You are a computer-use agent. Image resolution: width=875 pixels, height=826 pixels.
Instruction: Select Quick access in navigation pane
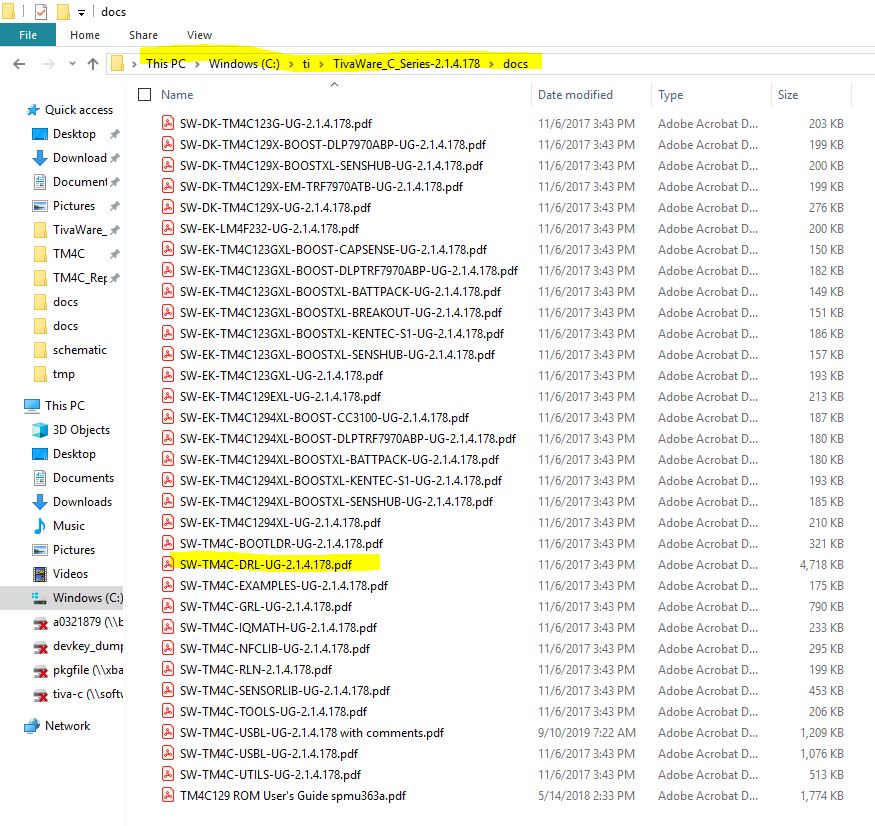pos(79,110)
